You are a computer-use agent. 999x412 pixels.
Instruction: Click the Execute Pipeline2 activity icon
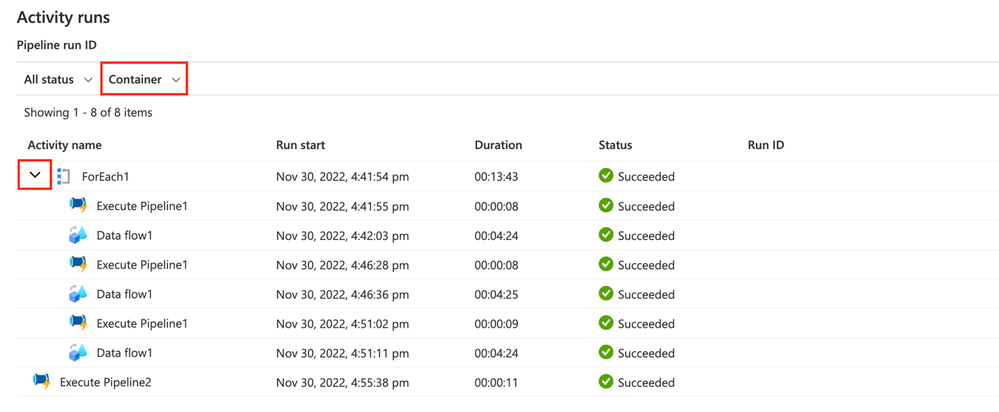click(x=41, y=382)
